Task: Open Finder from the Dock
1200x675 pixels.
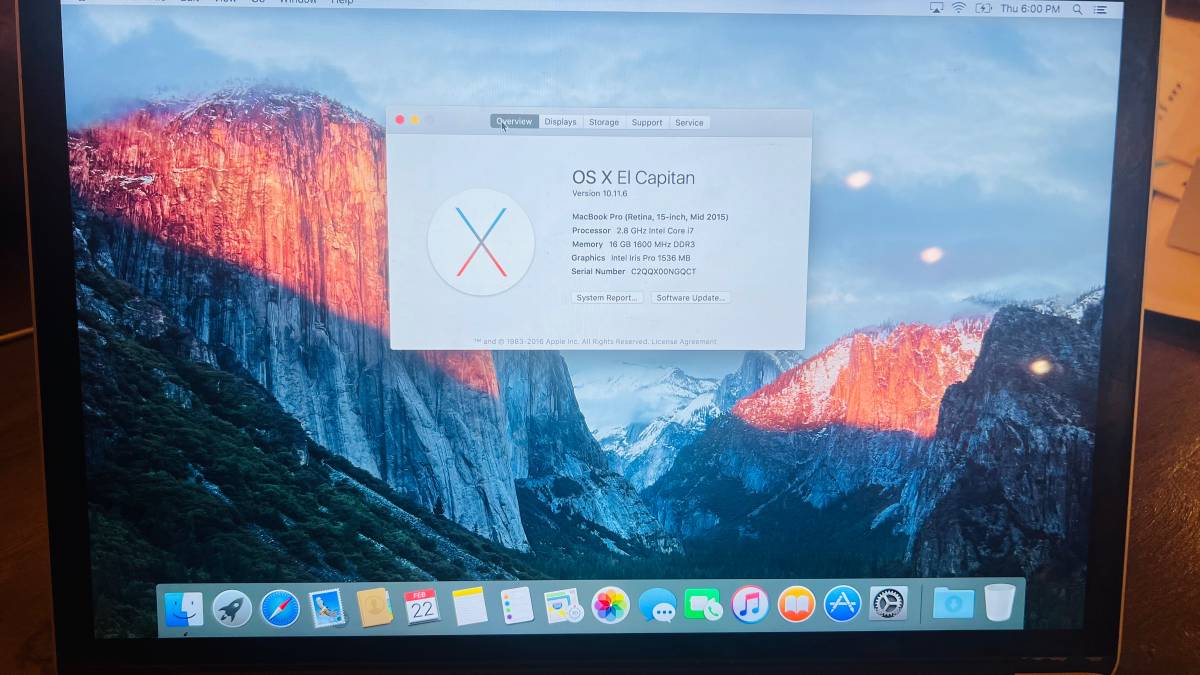Action: (x=184, y=609)
